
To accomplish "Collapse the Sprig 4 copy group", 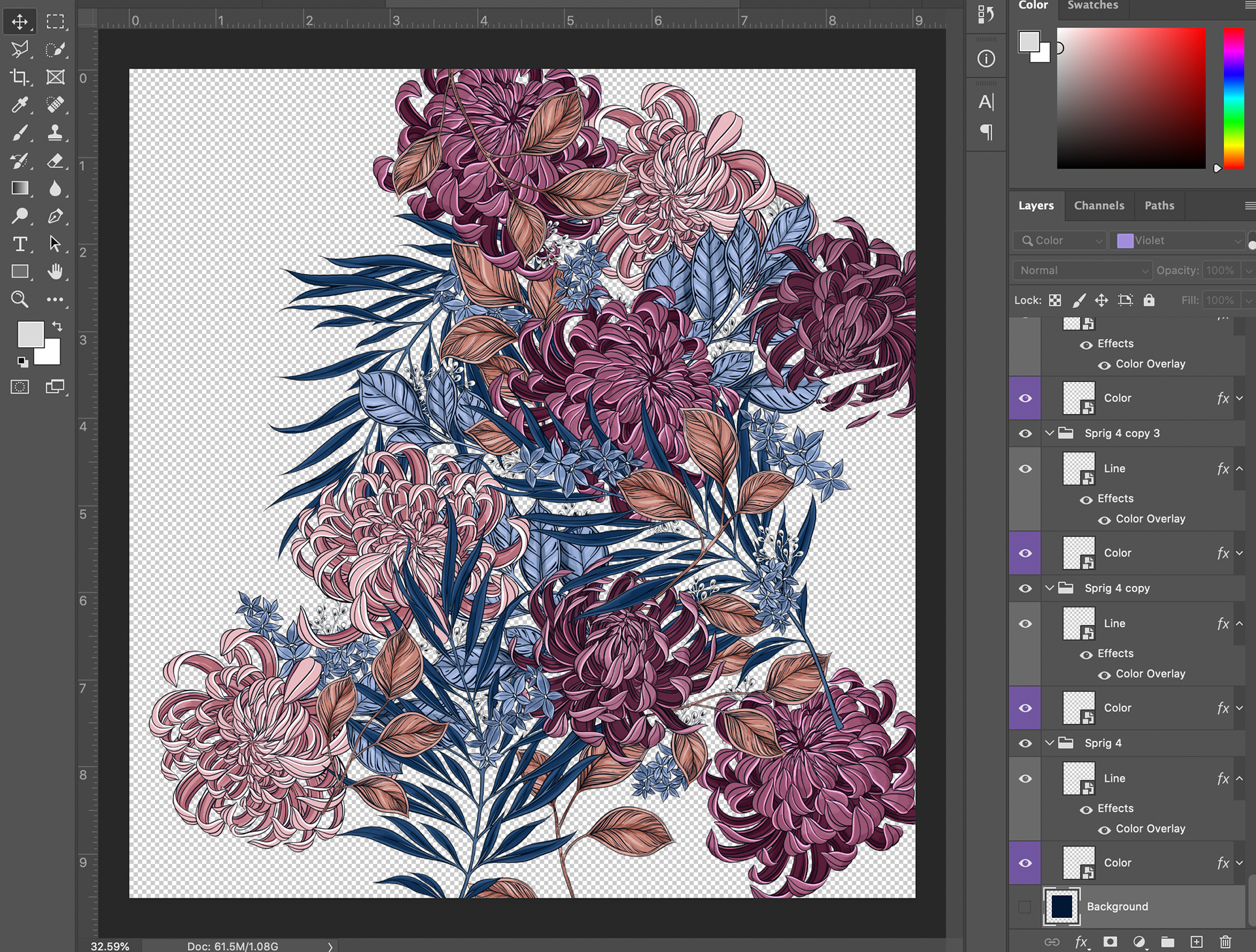I will [1049, 588].
